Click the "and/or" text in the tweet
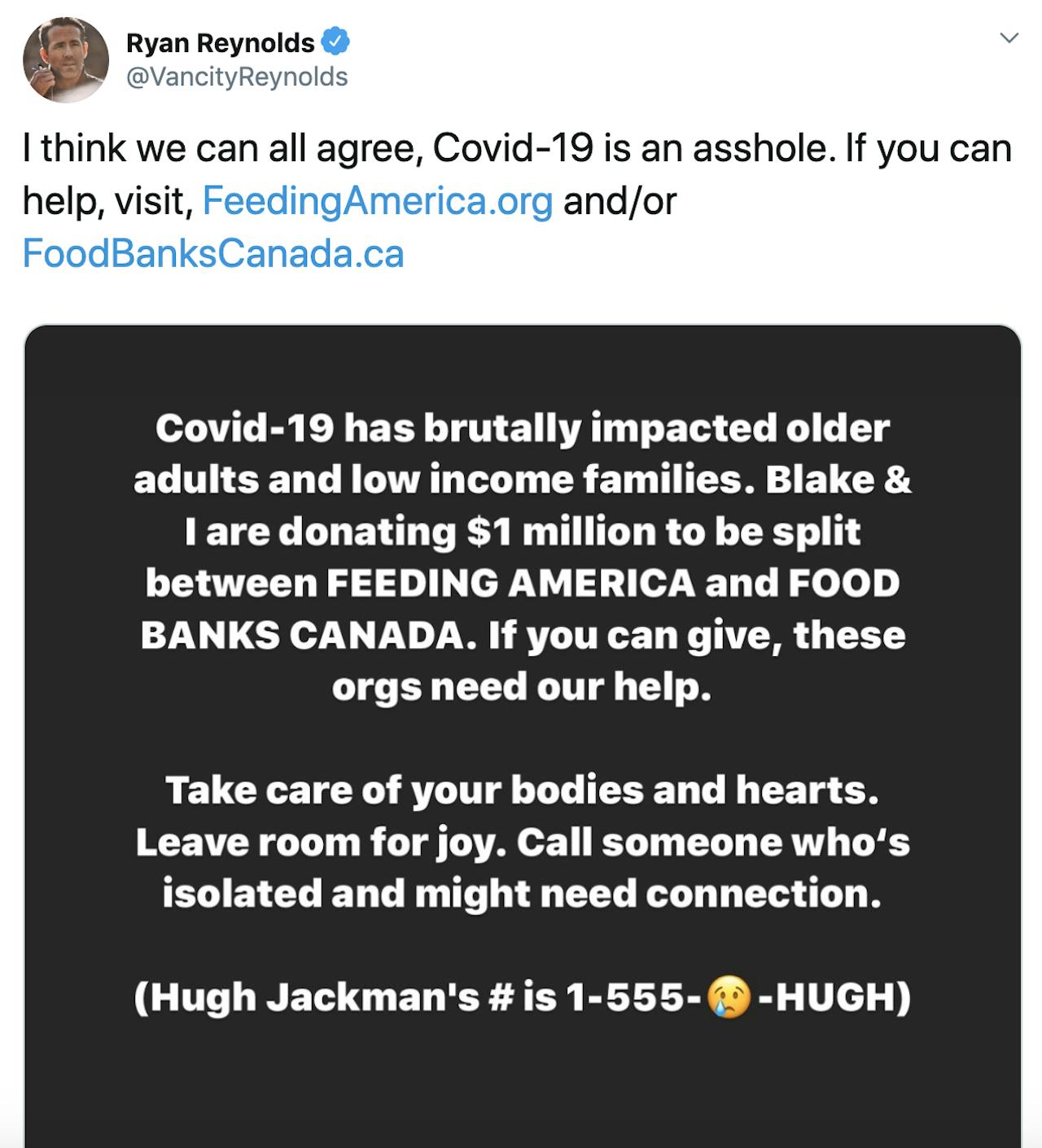The height and width of the screenshot is (1148, 1042). 620,200
